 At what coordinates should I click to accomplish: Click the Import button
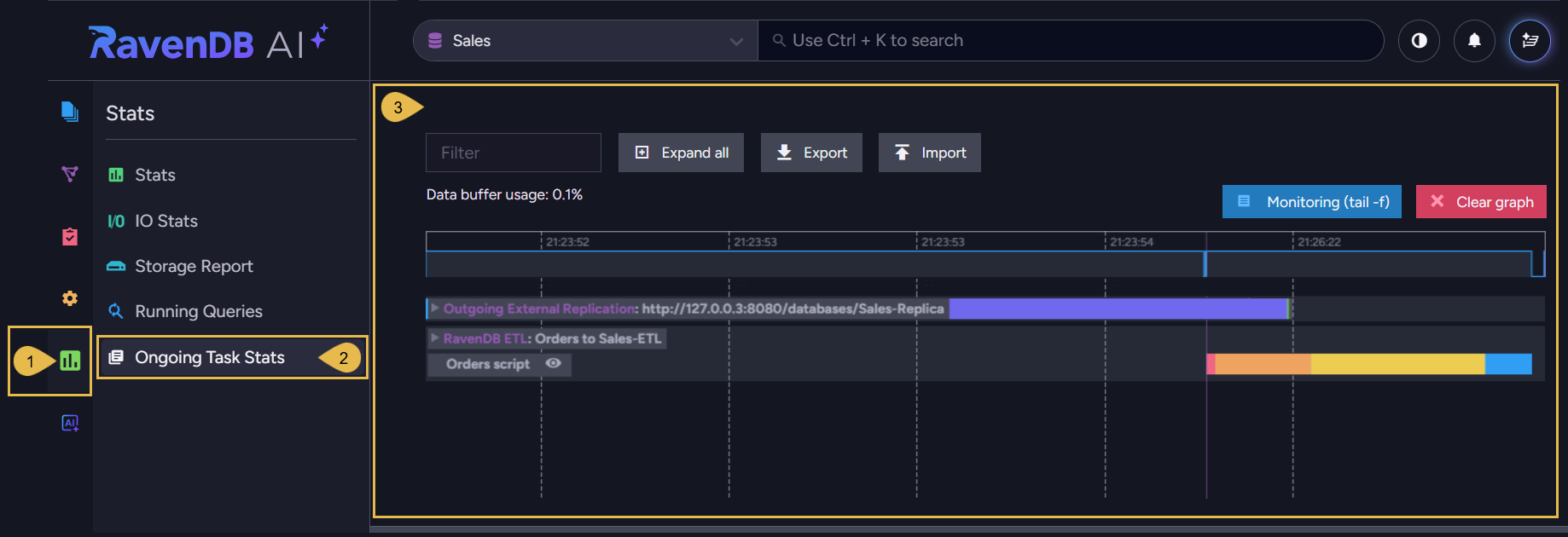point(930,153)
